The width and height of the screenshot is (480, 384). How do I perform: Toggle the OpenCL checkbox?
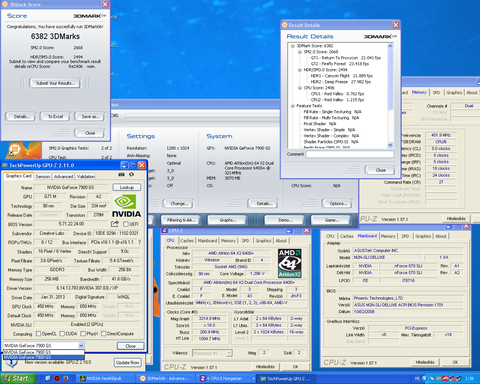click(x=38, y=334)
